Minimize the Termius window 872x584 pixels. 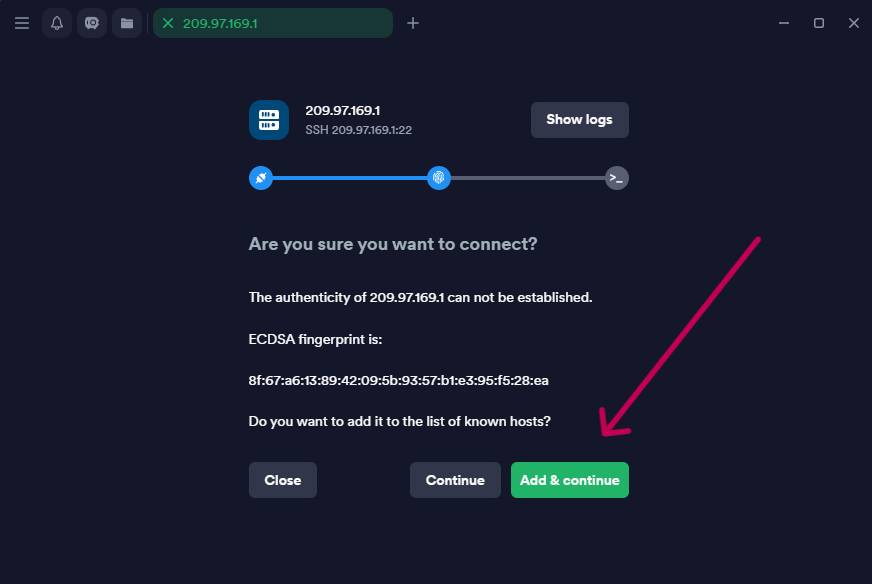(x=783, y=23)
